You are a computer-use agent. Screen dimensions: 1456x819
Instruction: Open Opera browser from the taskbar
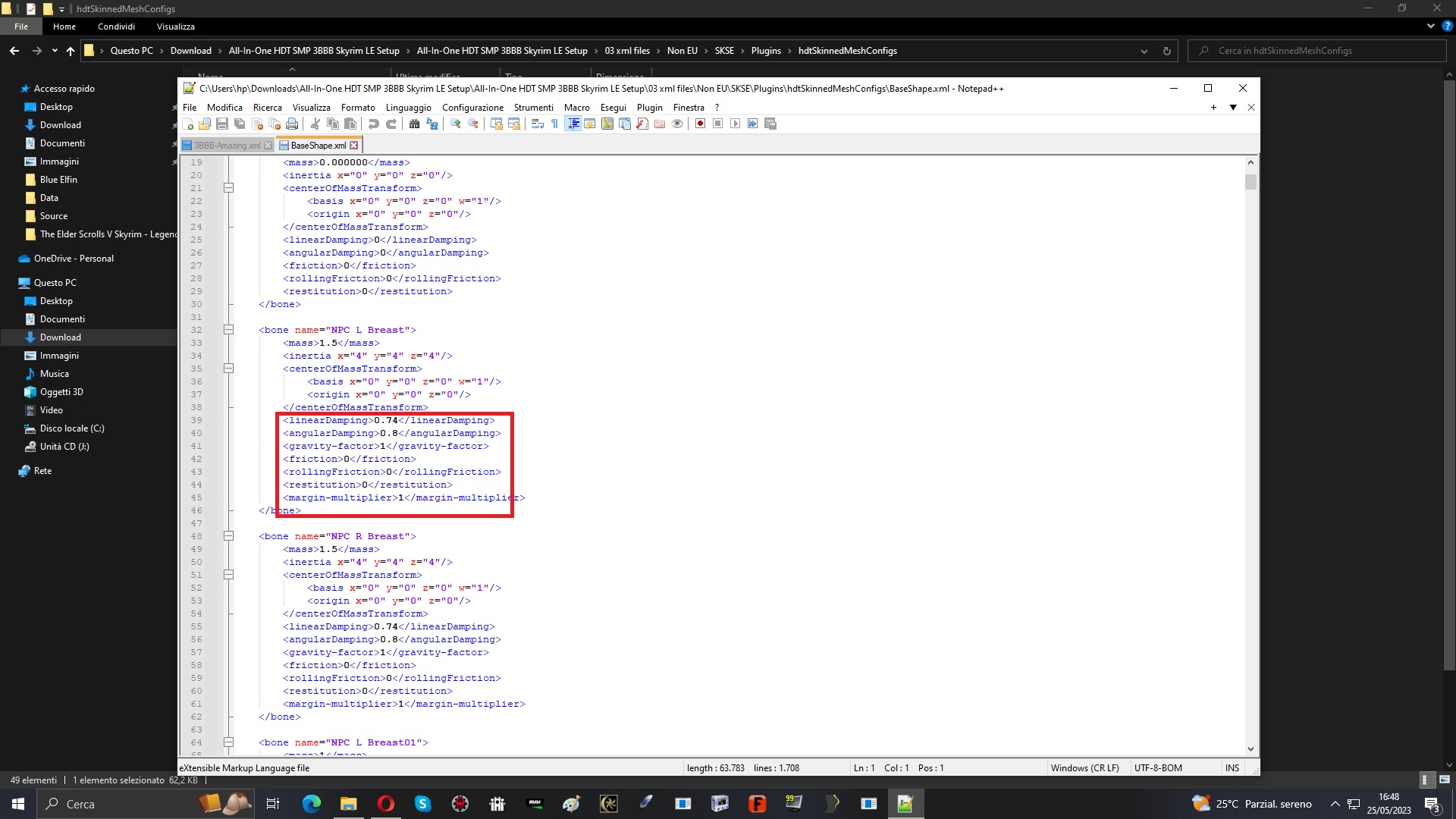point(385,804)
